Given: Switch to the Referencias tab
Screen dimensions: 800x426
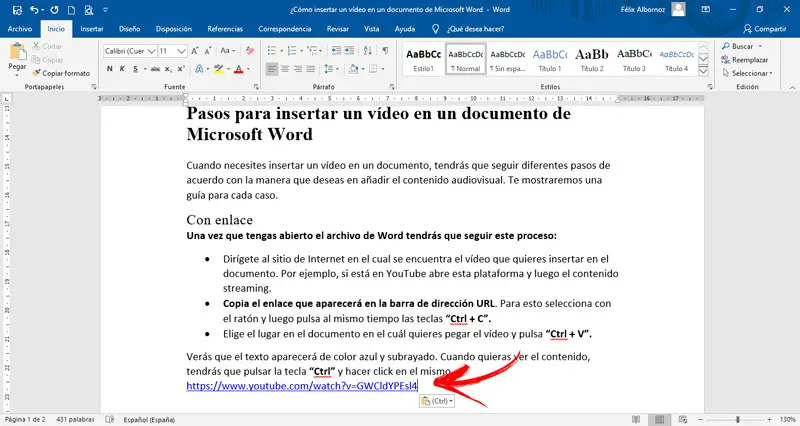Looking at the screenshot, I should (225, 29).
